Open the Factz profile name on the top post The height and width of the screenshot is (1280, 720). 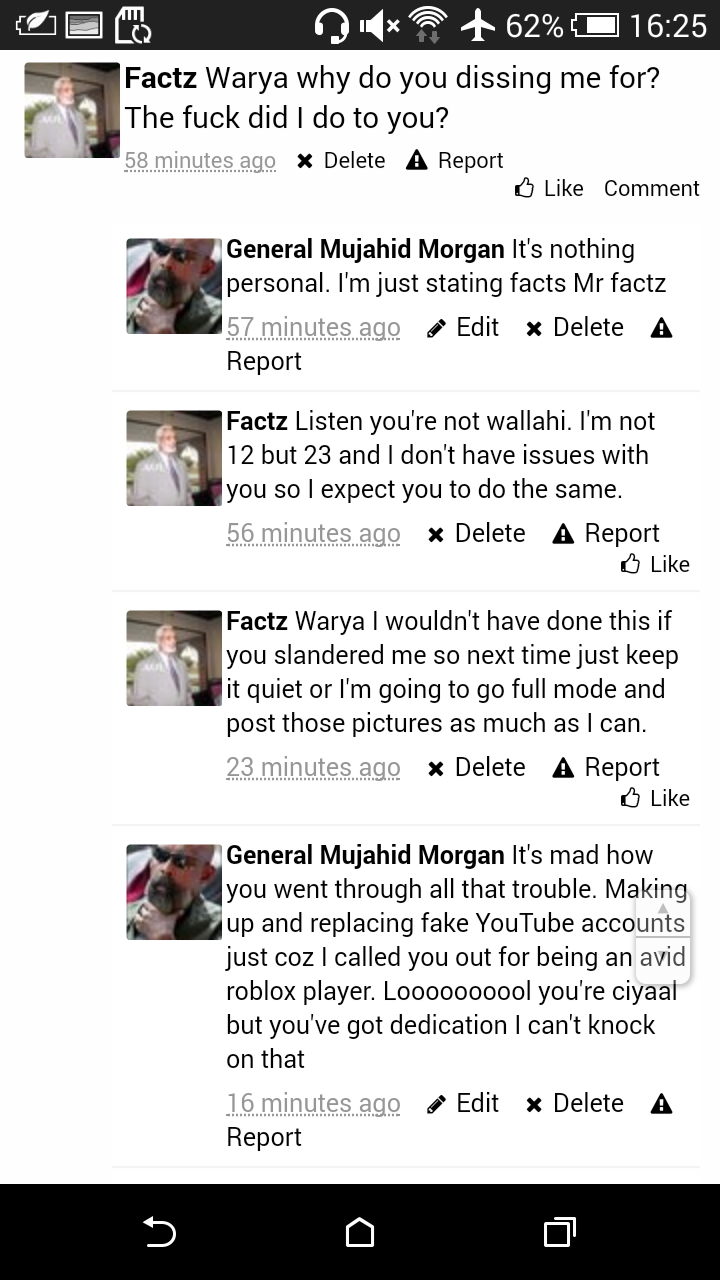click(160, 78)
